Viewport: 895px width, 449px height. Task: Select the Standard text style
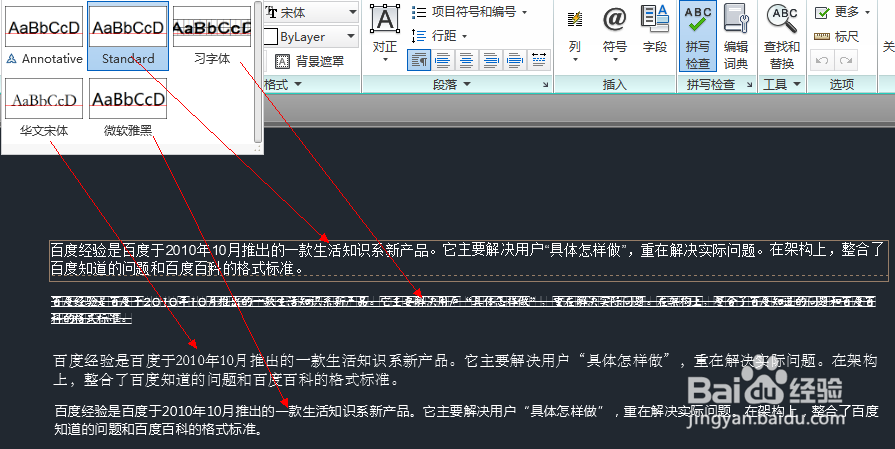pyautogui.click(x=128, y=35)
